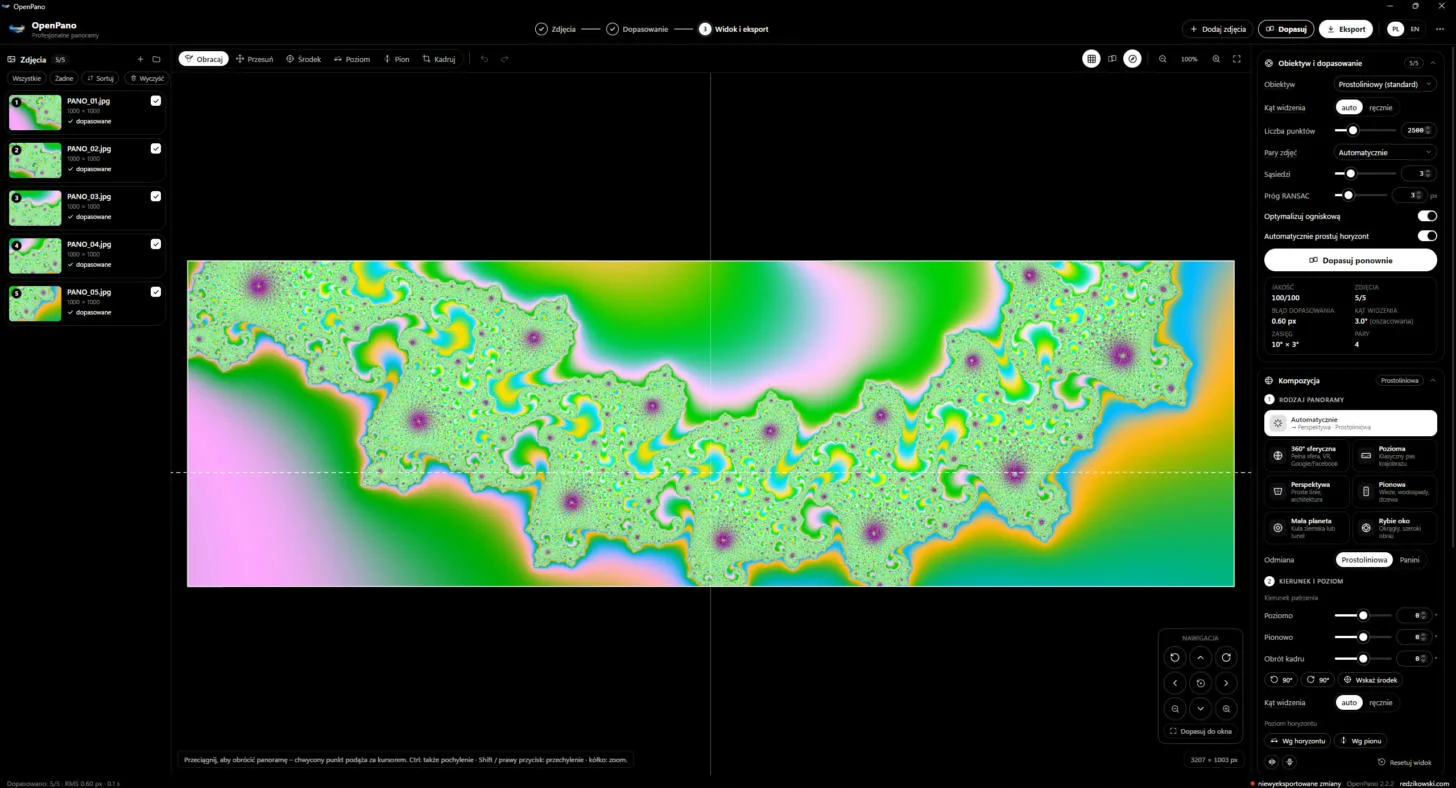Click the Wskaż środek button

tap(1371, 680)
